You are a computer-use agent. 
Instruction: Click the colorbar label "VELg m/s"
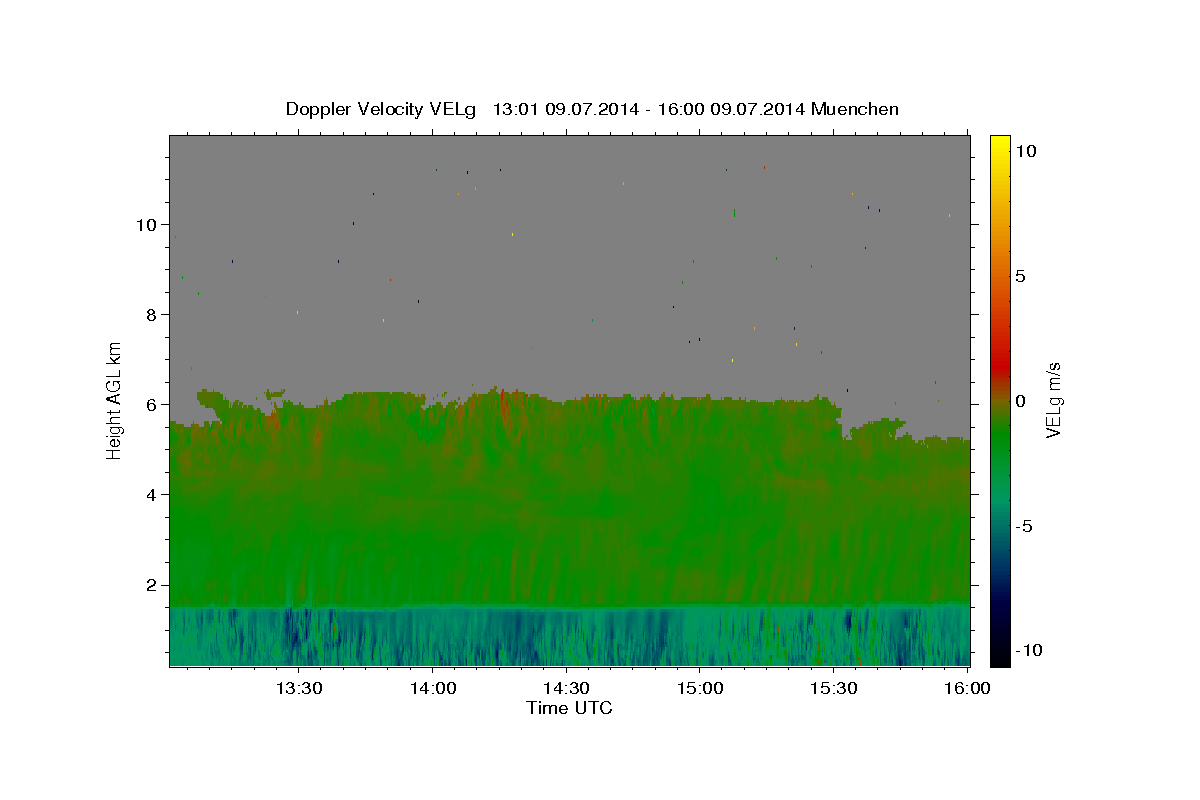[1053, 401]
